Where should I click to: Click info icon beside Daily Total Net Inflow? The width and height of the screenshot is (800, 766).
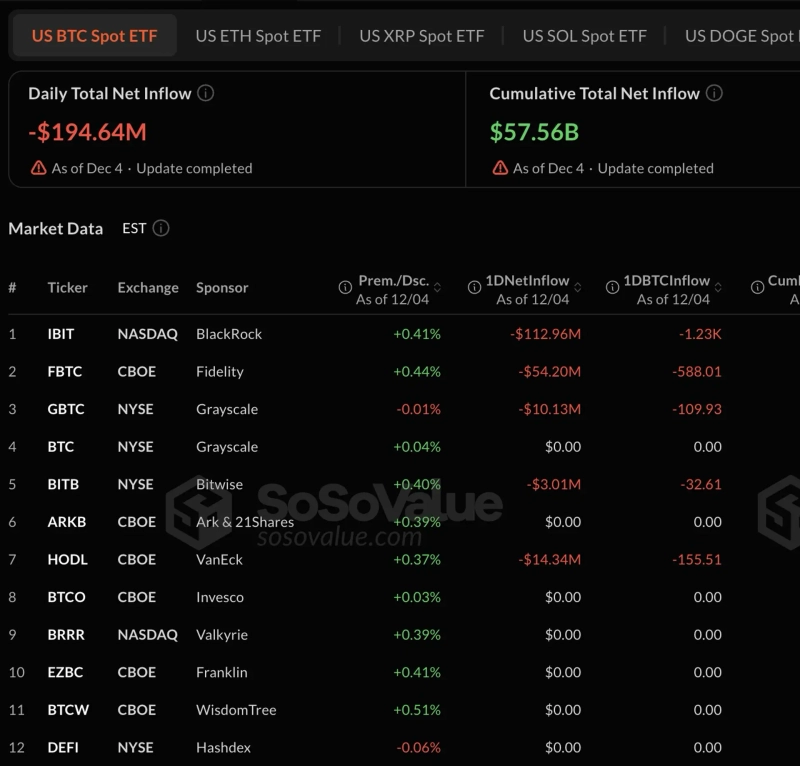(205, 94)
